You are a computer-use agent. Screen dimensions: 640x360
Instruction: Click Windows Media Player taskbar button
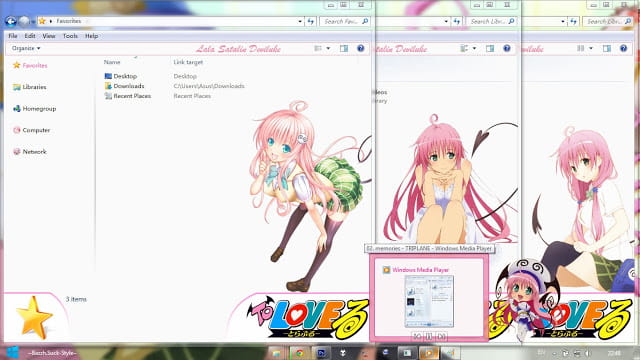tap(428, 353)
